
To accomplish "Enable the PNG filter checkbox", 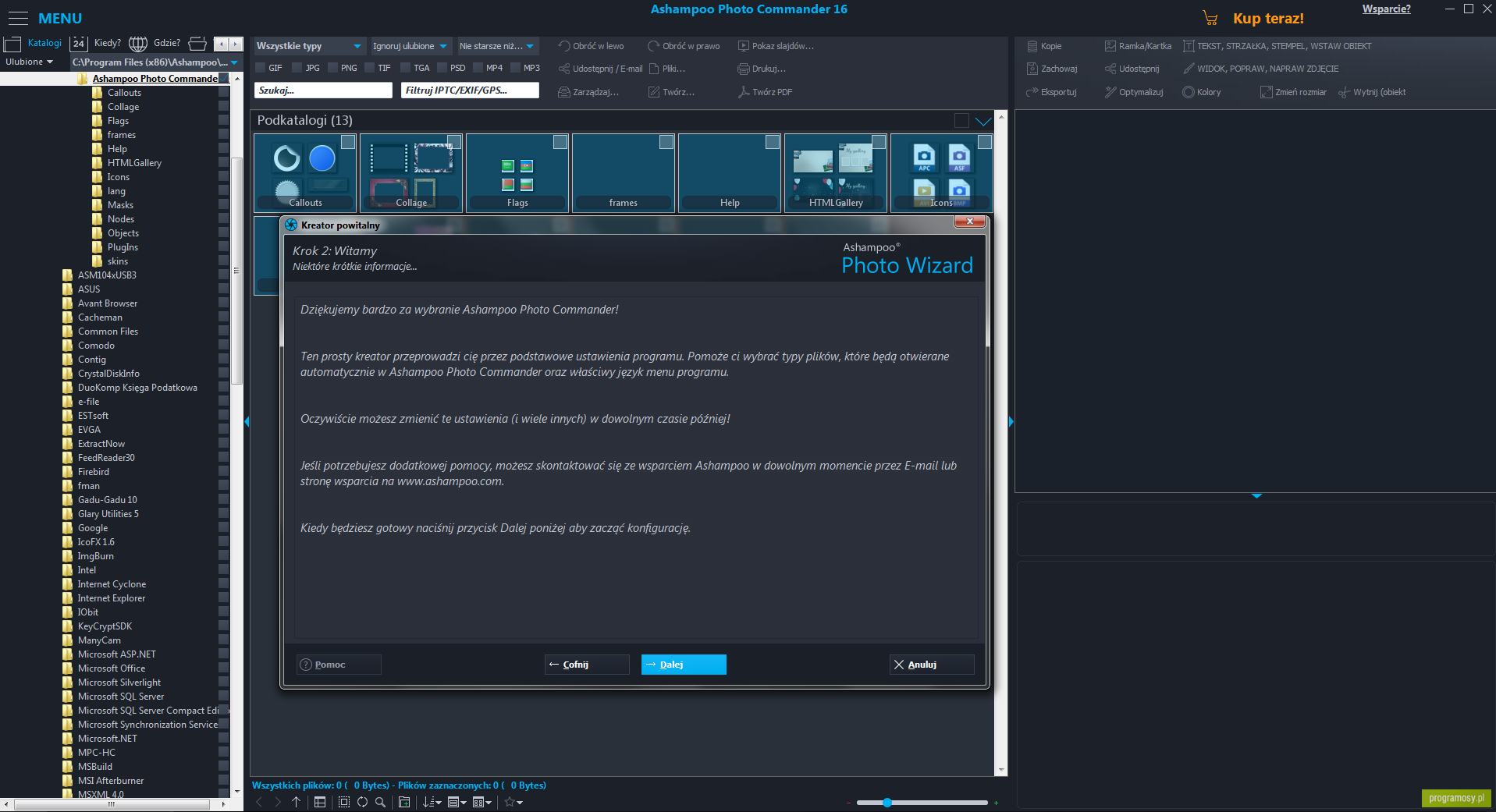I will [x=333, y=68].
